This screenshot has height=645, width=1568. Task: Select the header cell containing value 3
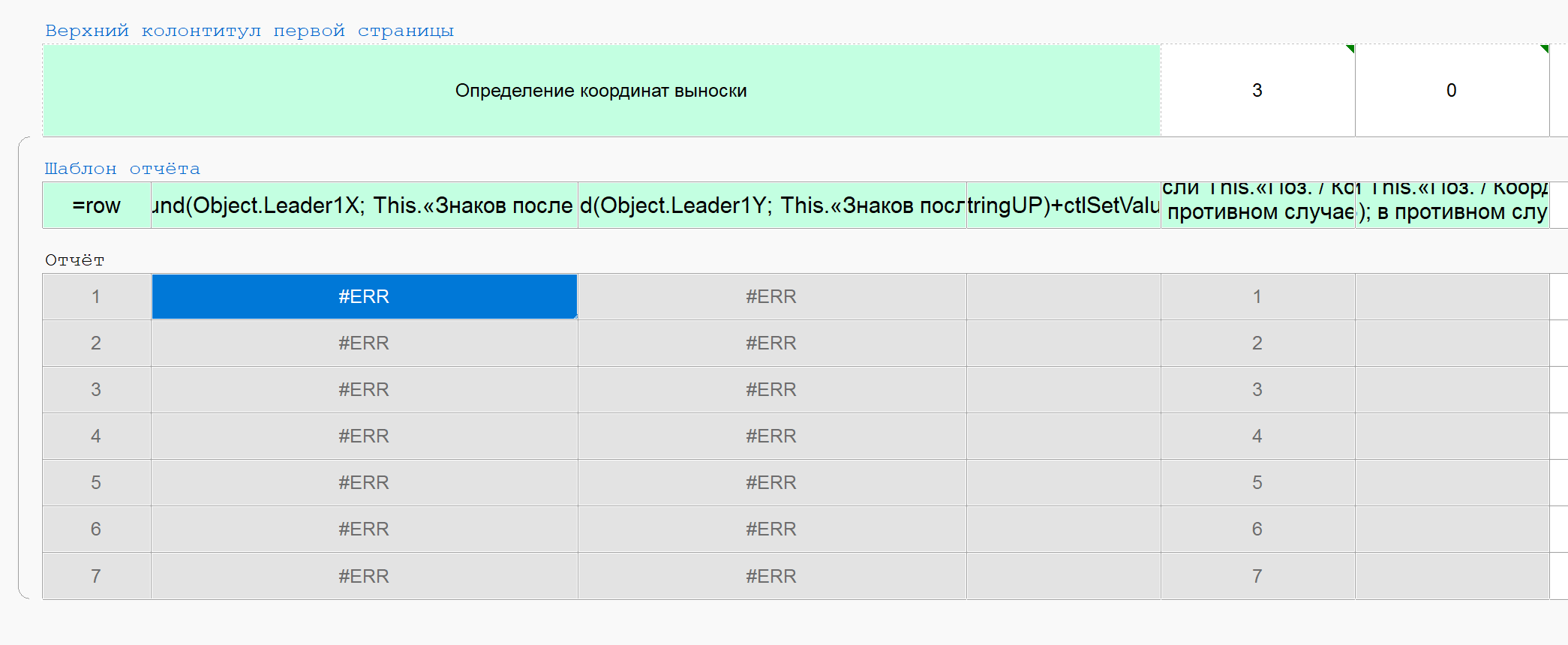coord(1257,91)
